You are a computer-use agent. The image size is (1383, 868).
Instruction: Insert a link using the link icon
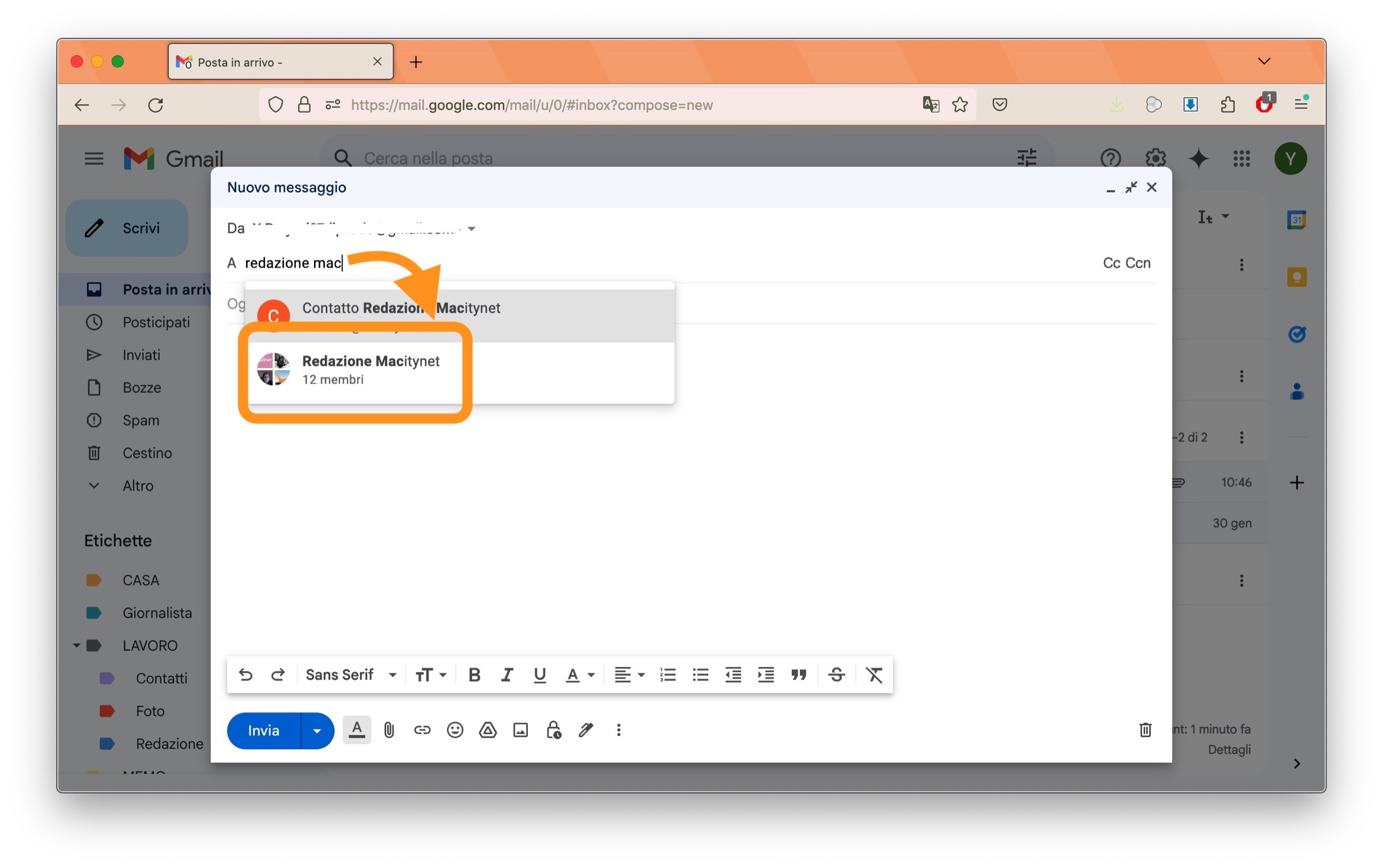pyautogui.click(x=422, y=730)
